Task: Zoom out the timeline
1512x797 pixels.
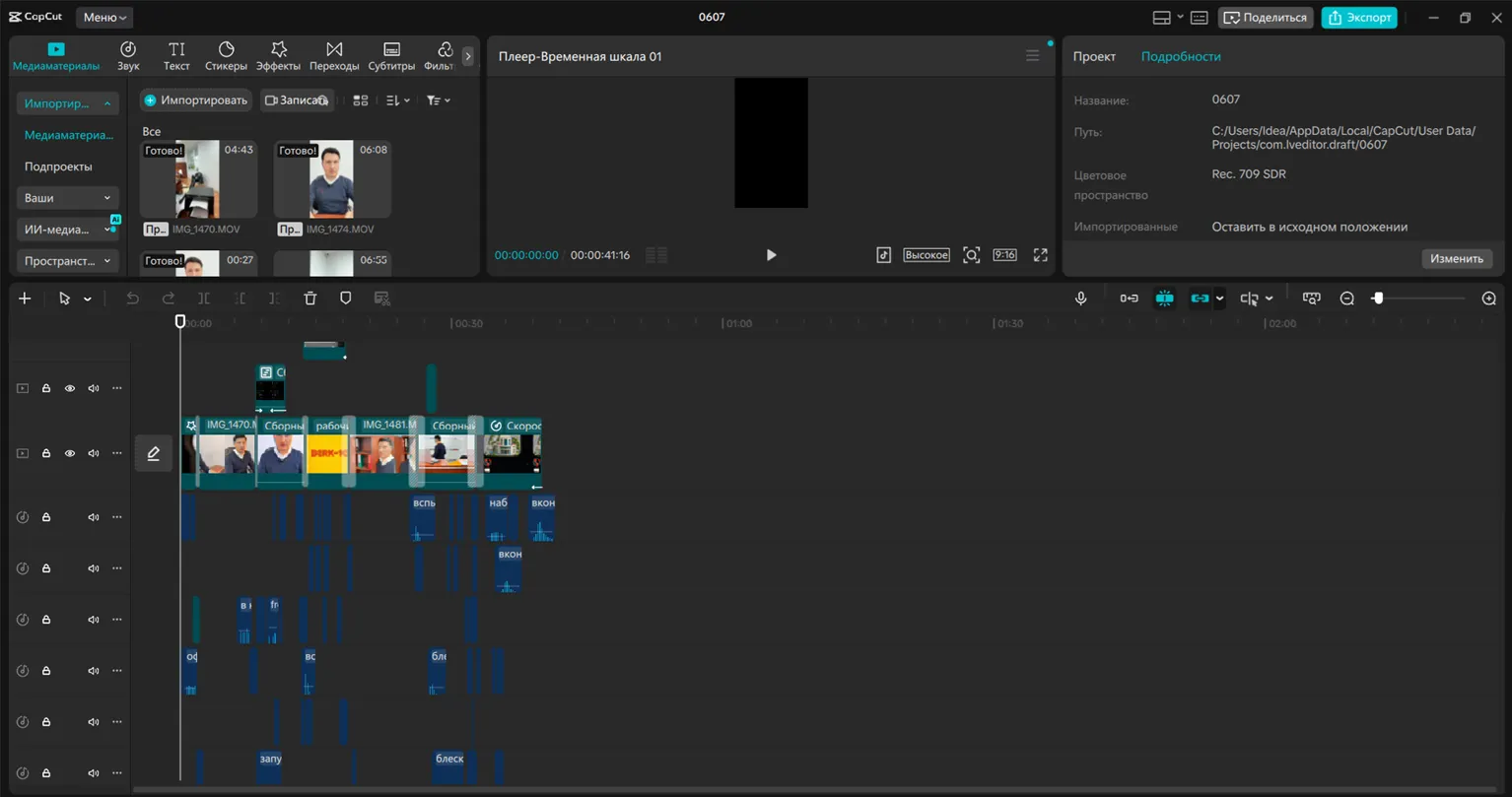Action: pyautogui.click(x=1347, y=299)
